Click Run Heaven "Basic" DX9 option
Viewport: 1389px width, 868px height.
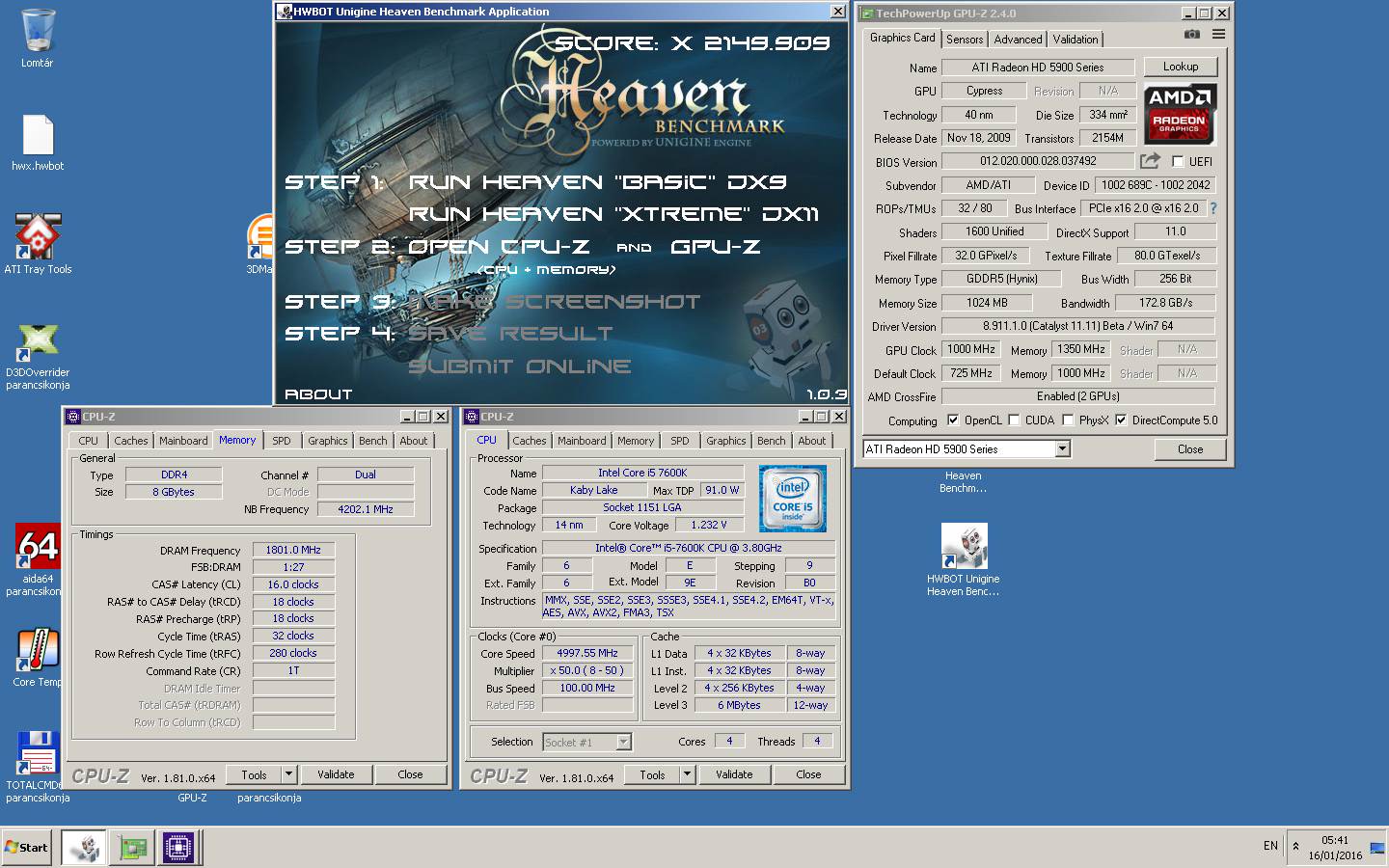click(x=598, y=182)
